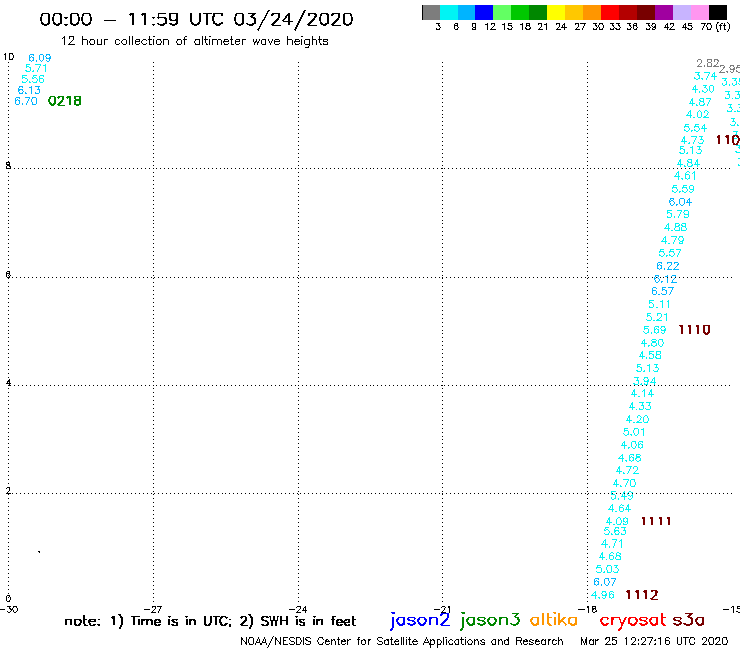Click the 4.61 wave height value
Image resolution: width=740 pixels, height=650 pixels.
tap(685, 176)
